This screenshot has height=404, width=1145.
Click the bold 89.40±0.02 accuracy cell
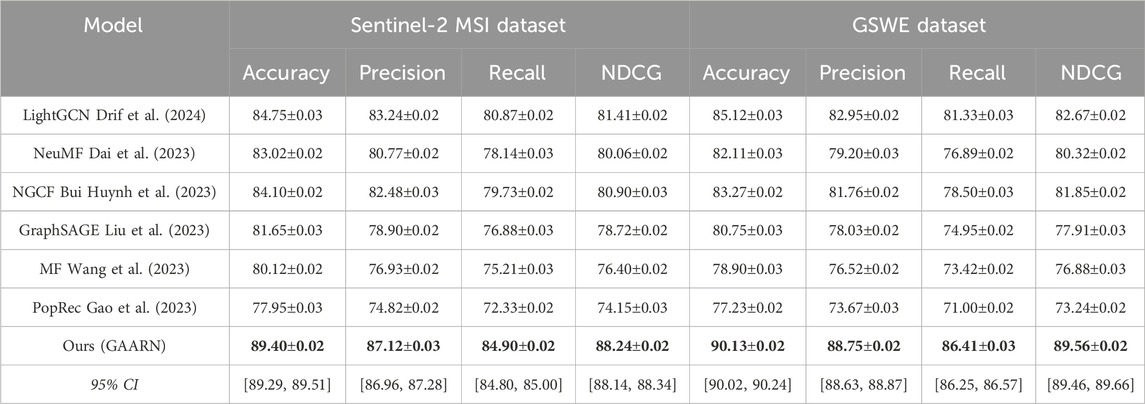pos(287,345)
